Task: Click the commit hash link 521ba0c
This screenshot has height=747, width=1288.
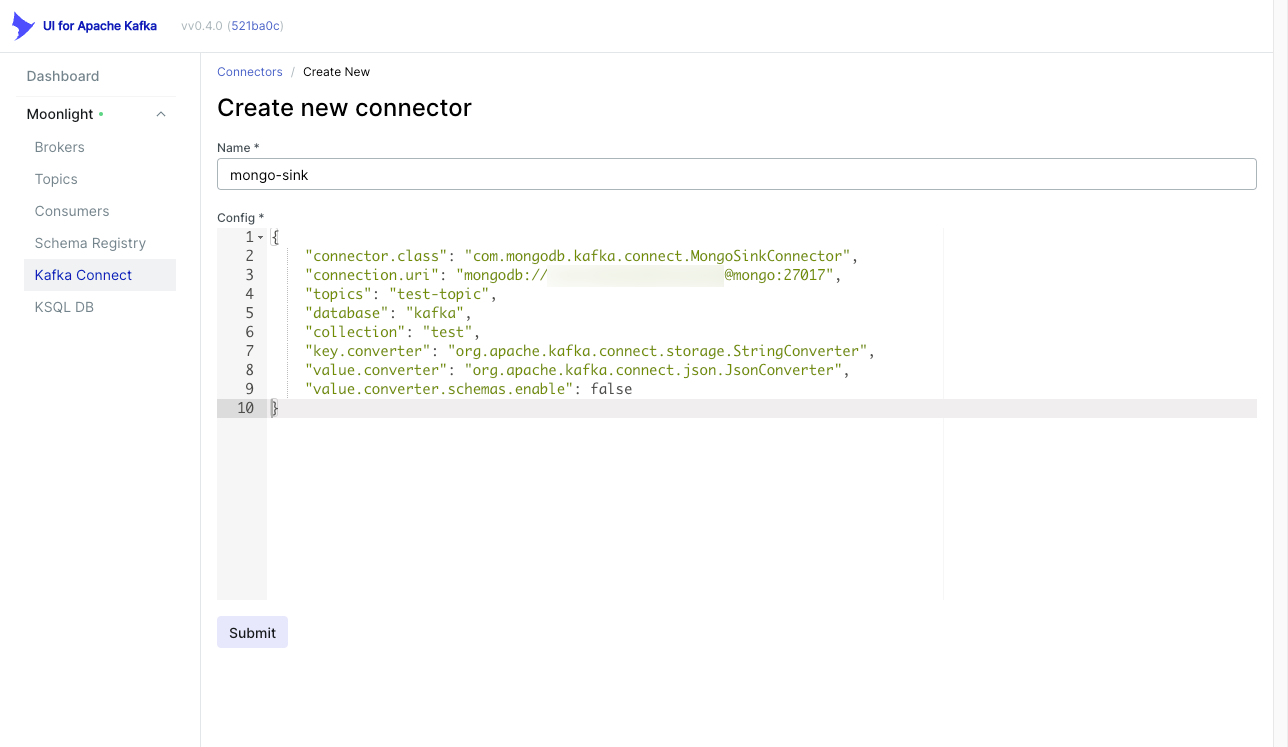Action: [x=256, y=26]
